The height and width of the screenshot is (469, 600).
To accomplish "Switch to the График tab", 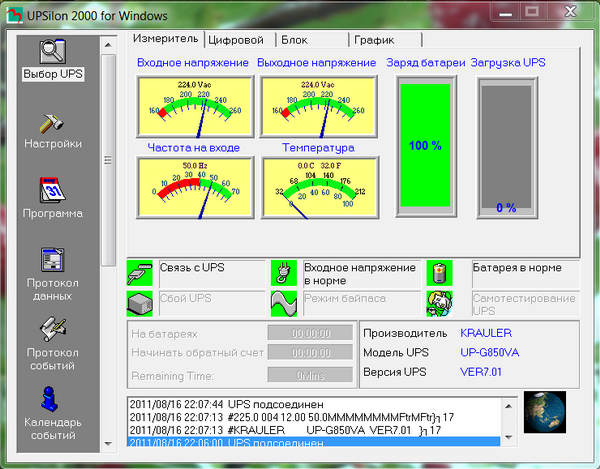I will coord(386,40).
